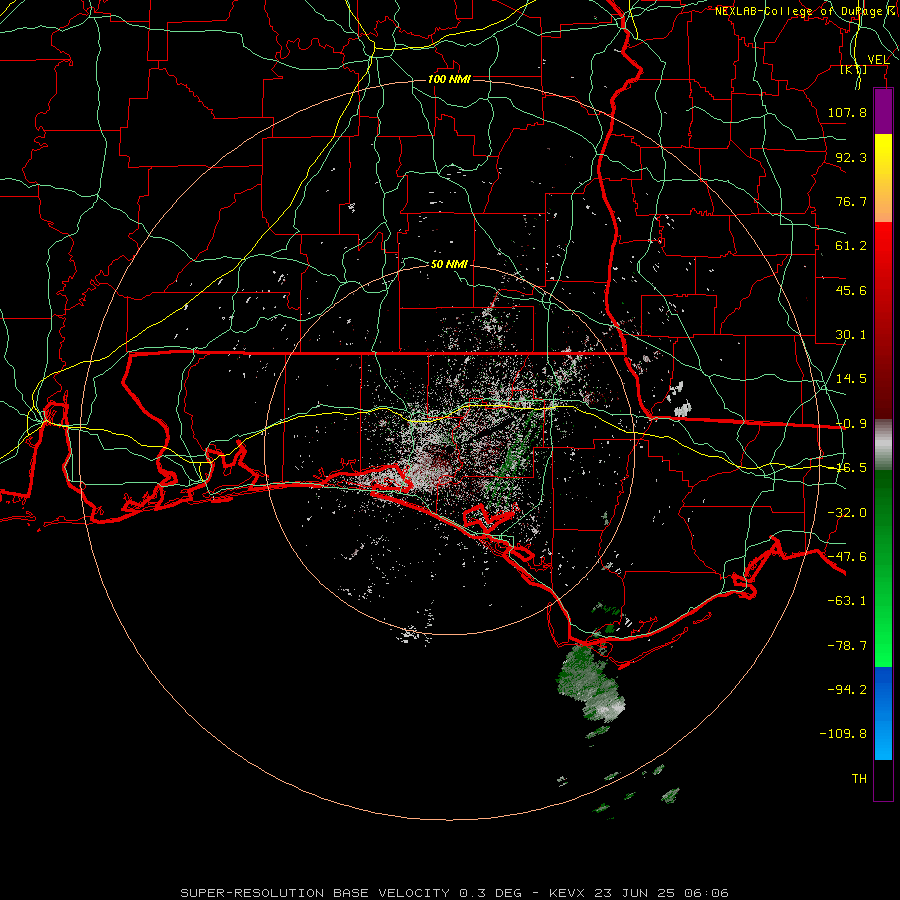Click the 45.6 velocity scale value

point(851,290)
